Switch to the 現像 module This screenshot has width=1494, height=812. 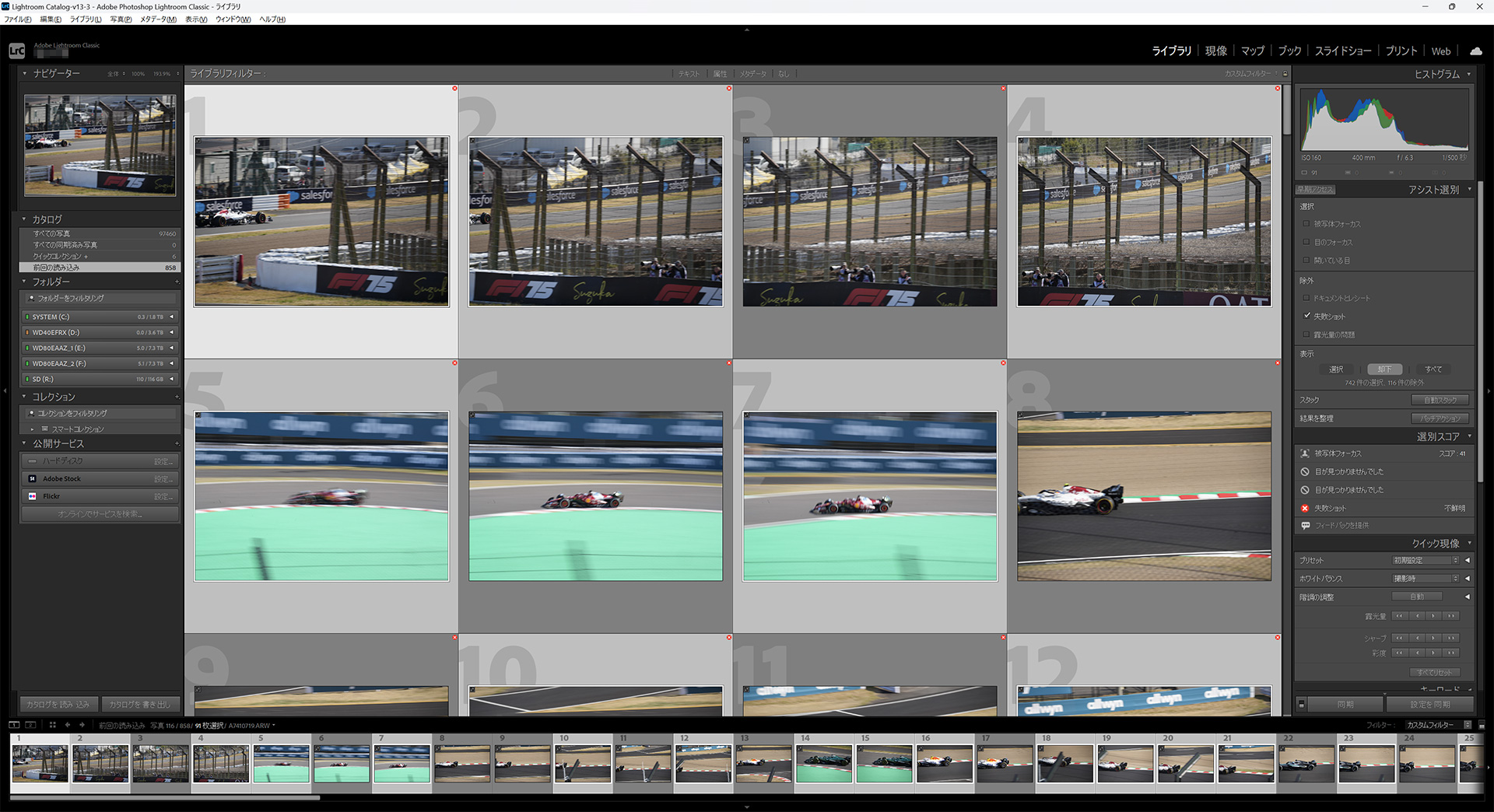(x=1215, y=51)
